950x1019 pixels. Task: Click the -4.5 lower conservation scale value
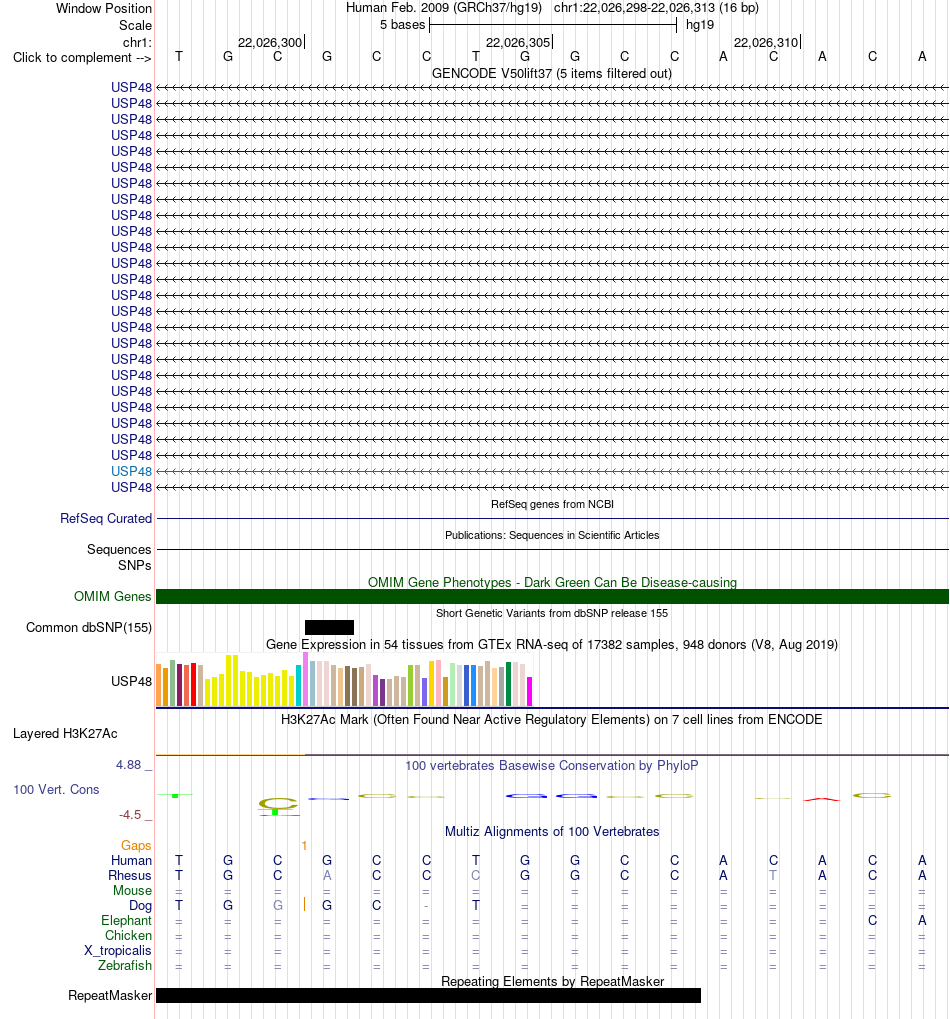tap(130, 815)
